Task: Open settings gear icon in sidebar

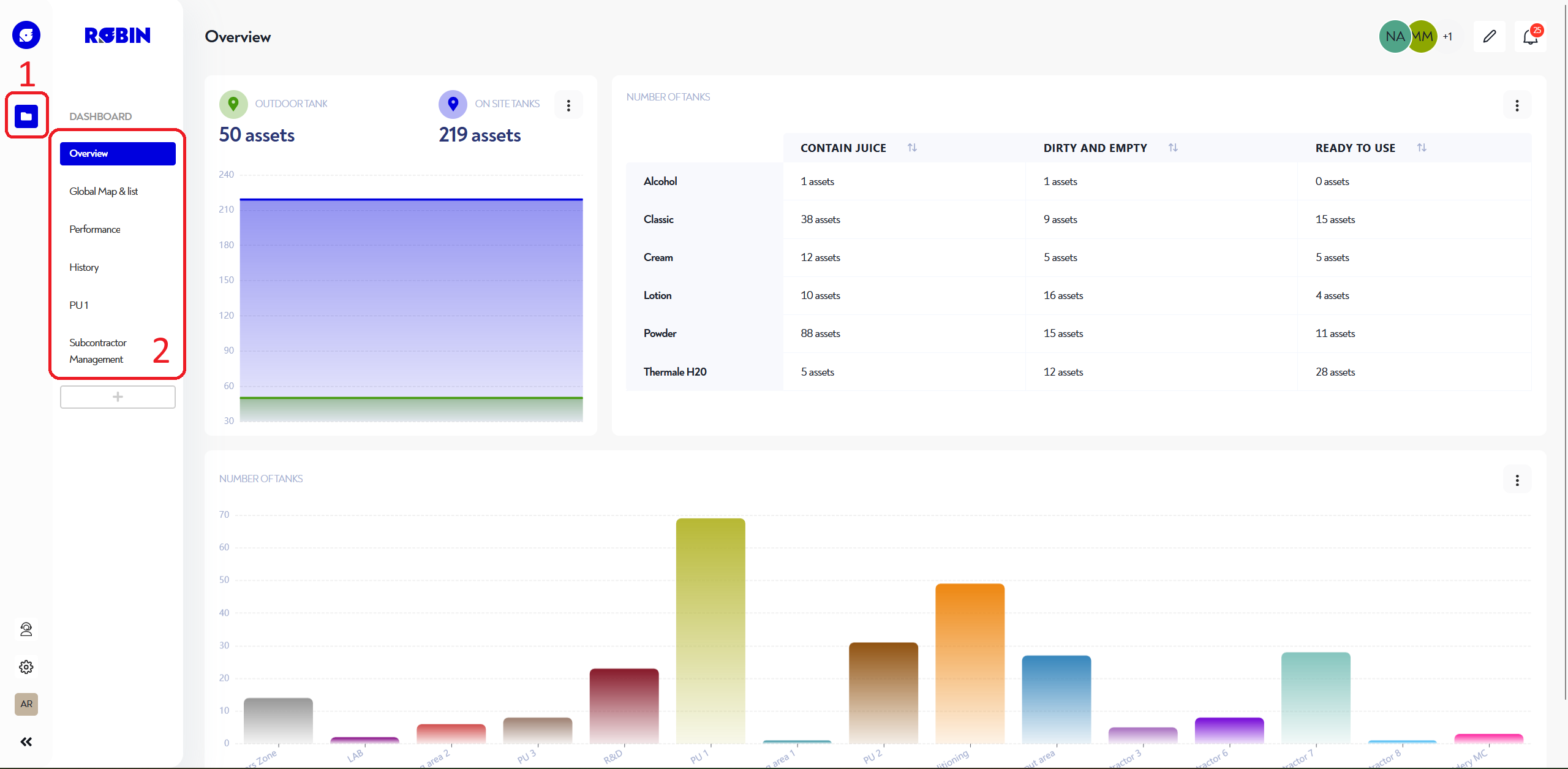Action: (26, 667)
